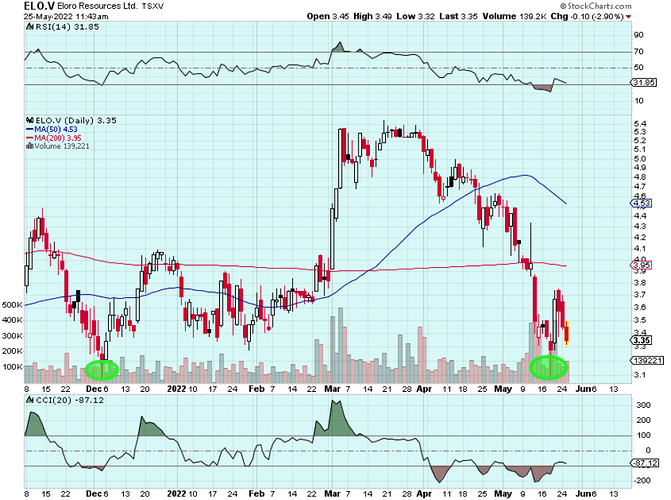Screen dimensions: 671x500
Task: Click the Mar date label under price chart
Action: [332, 389]
